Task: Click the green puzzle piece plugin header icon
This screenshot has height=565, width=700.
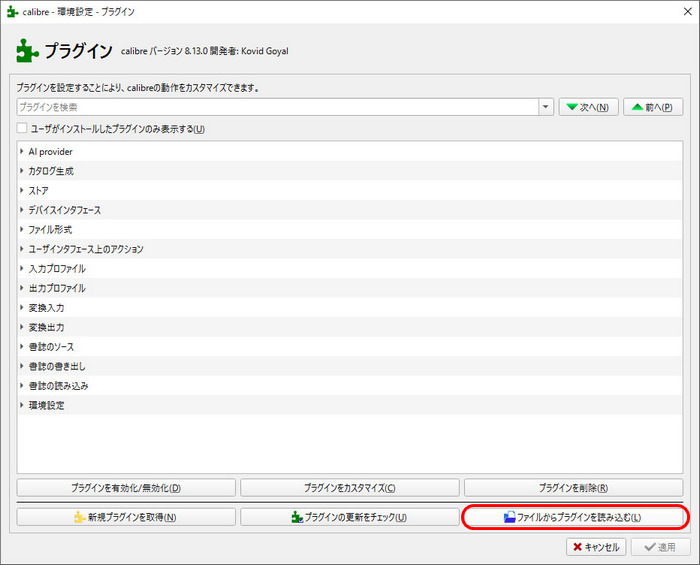Action: [x=27, y=50]
